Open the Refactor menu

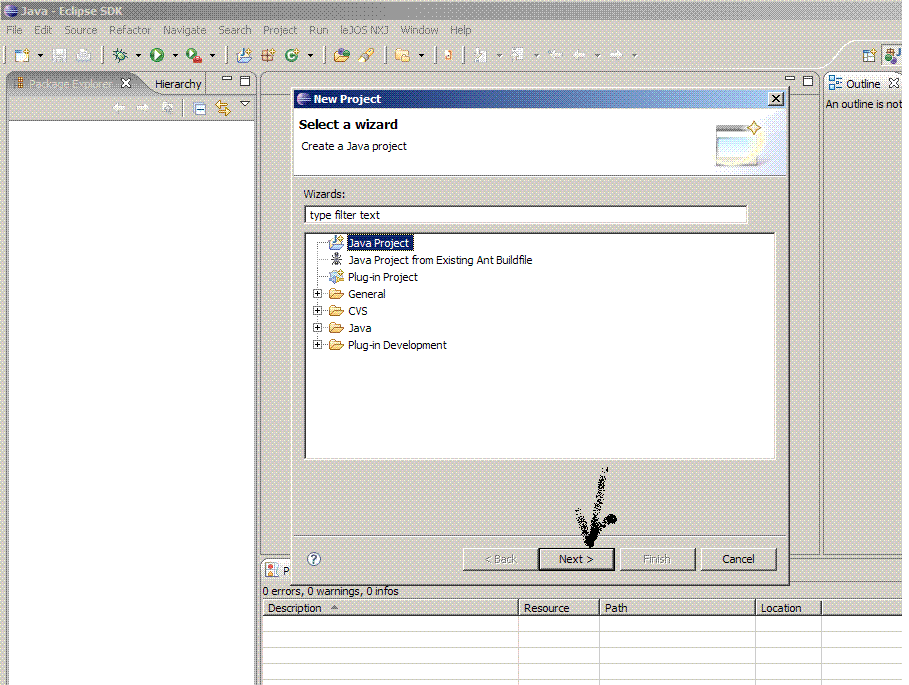point(130,30)
